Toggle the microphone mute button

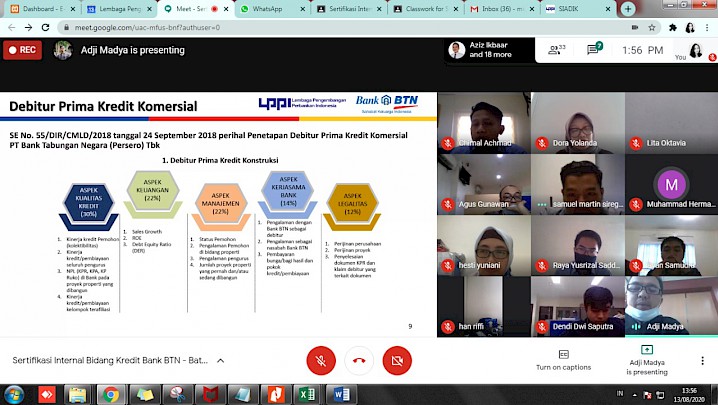(321, 361)
